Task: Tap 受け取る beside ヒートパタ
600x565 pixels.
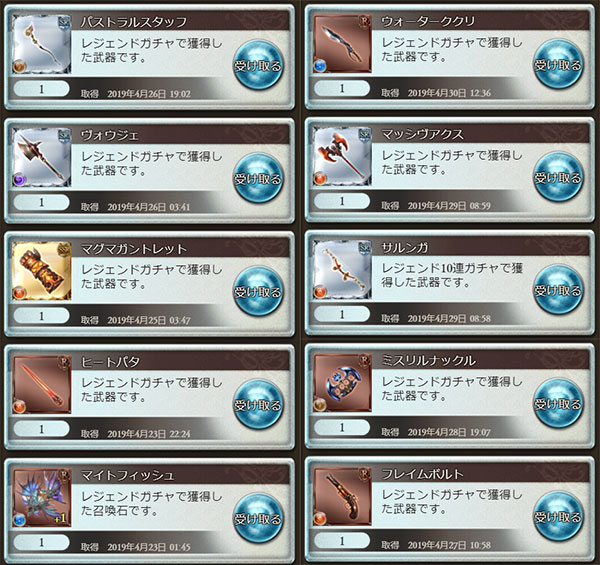Action: pos(258,405)
